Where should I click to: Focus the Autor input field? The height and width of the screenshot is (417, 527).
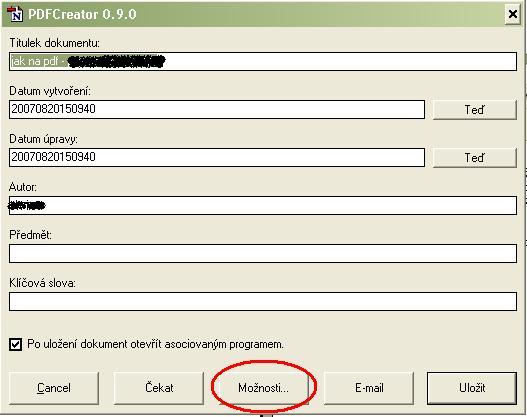pyautogui.click(x=263, y=206)
